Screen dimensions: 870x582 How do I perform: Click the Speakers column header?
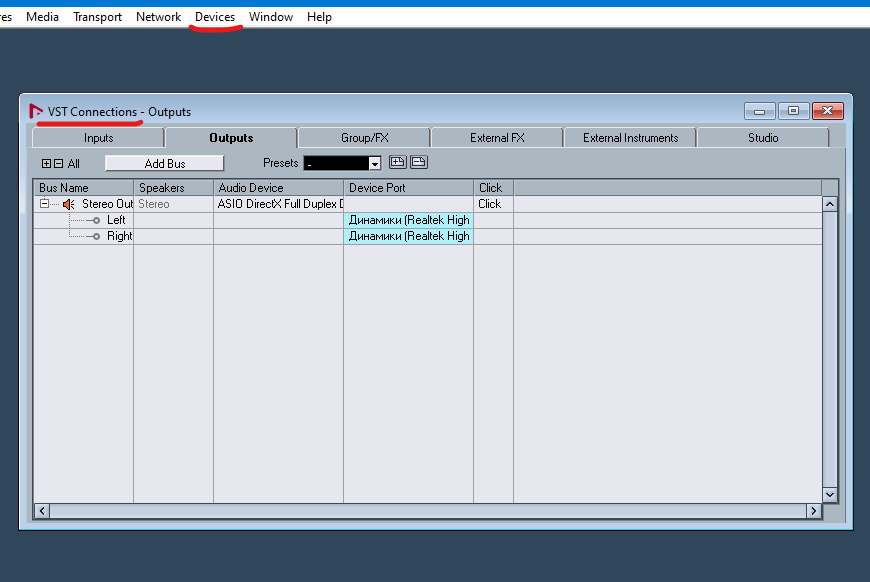[173, 188]
